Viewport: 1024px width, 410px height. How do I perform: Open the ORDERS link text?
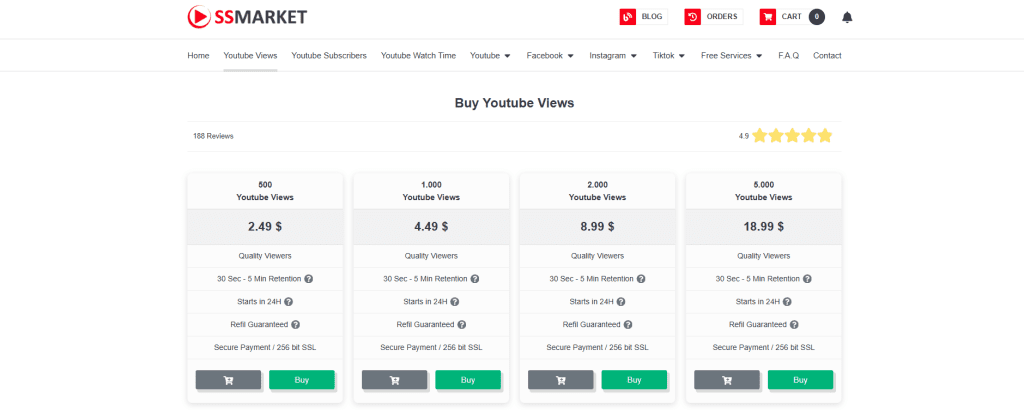pos(722,17)
